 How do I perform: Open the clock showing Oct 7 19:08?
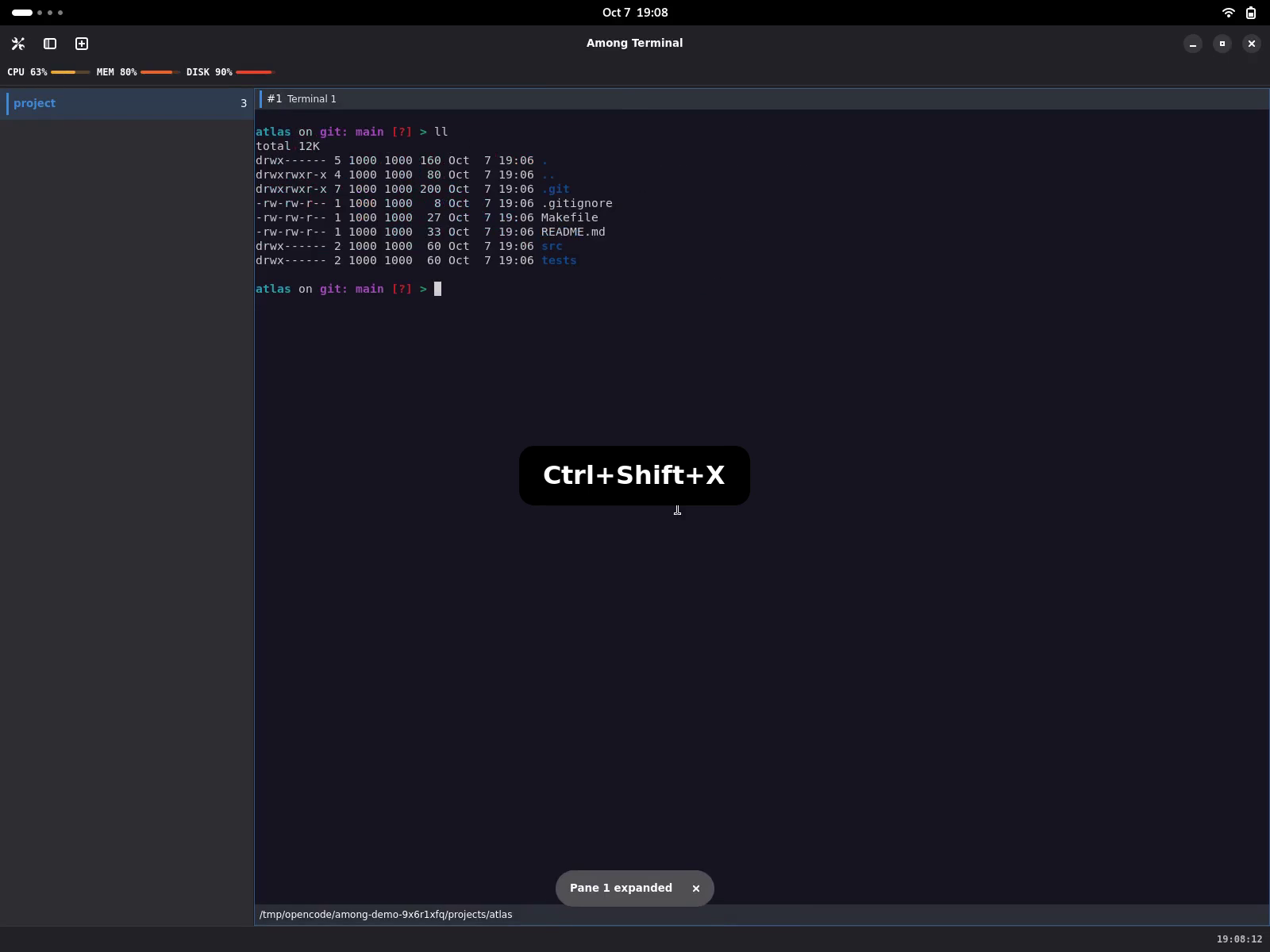(x=635, y=13)
